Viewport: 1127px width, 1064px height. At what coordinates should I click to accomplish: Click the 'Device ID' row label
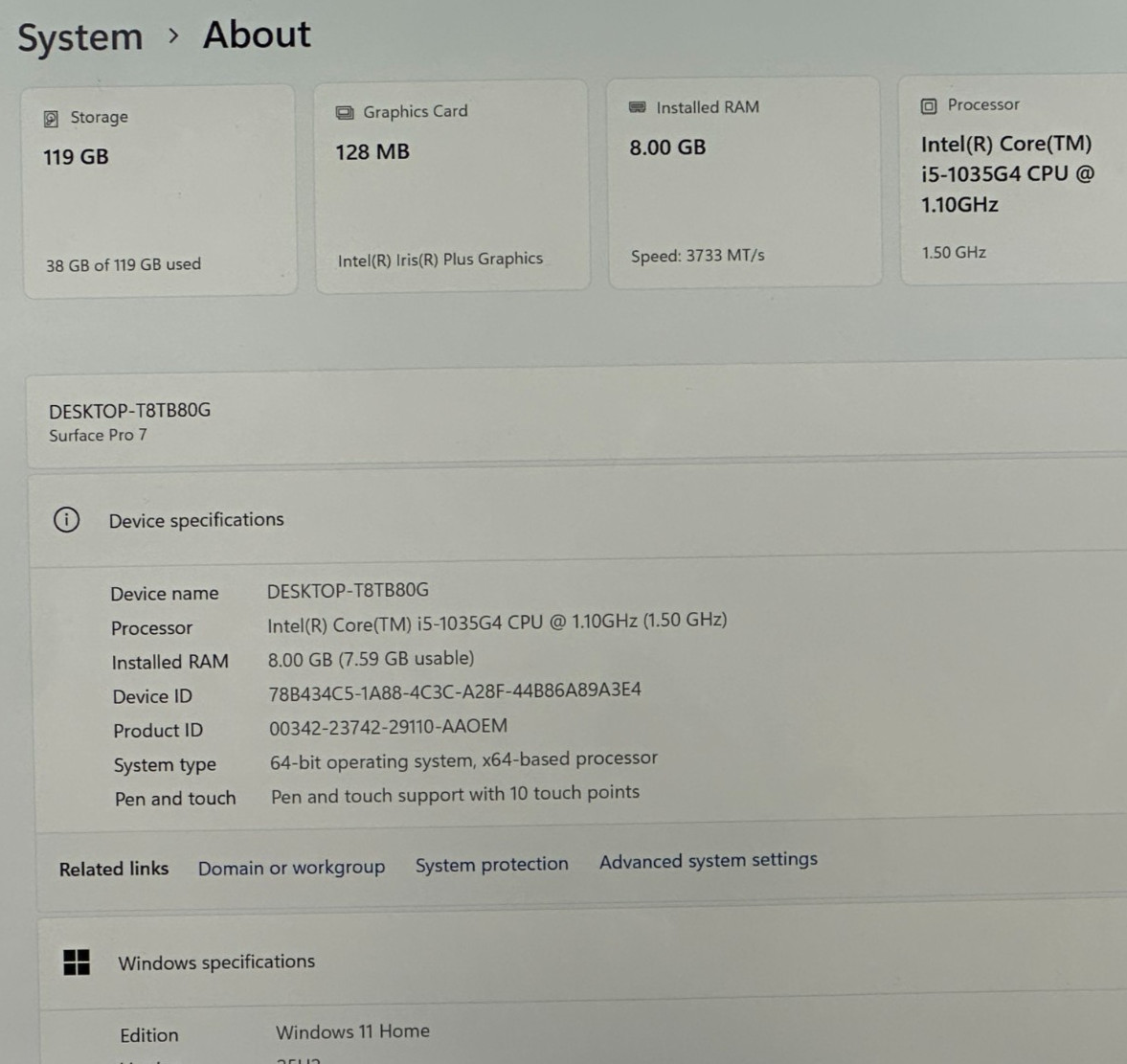pos(152,696)
